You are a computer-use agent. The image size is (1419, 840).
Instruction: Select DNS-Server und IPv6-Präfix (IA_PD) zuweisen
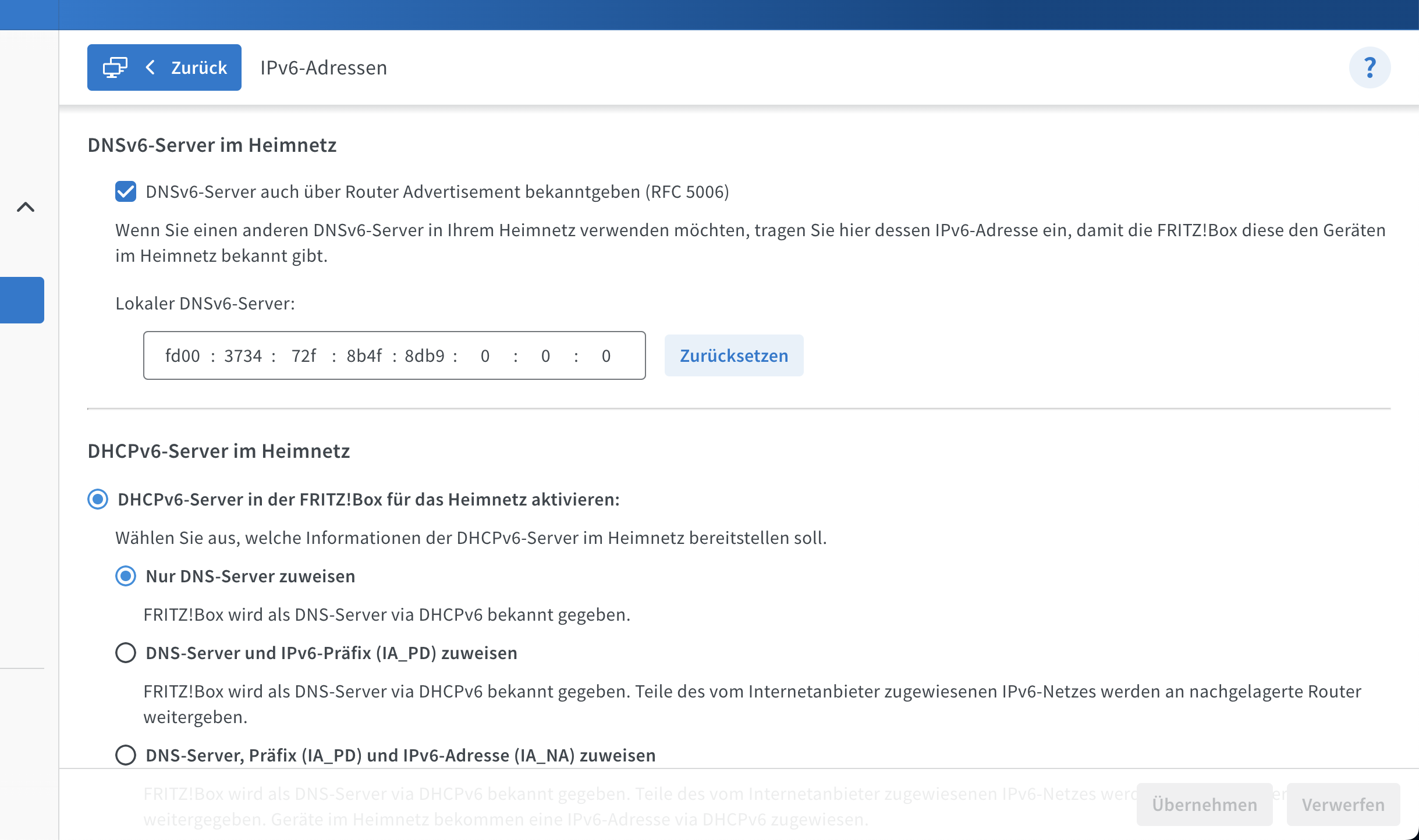click(126, 653)
